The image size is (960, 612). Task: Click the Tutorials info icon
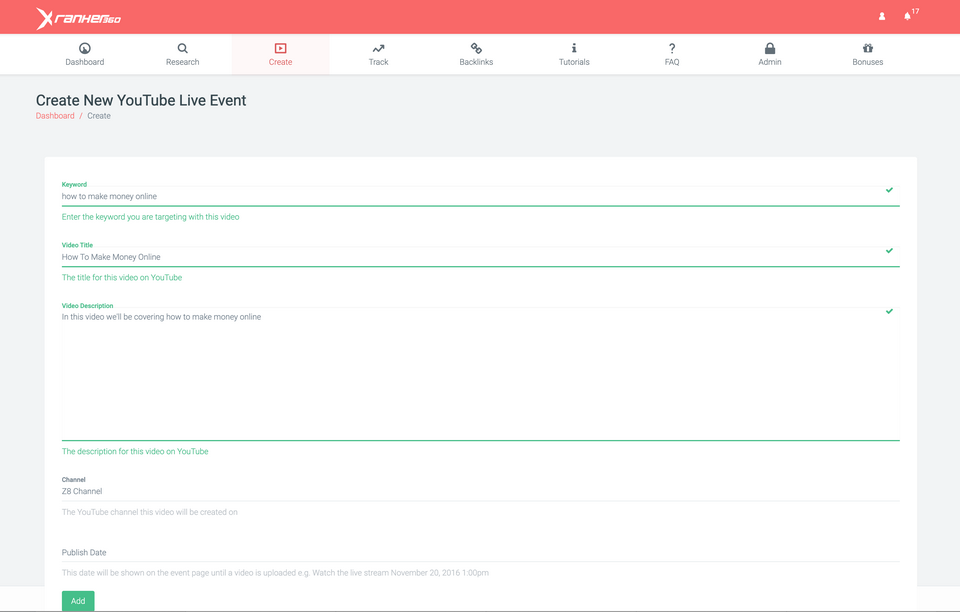(574, 48)
